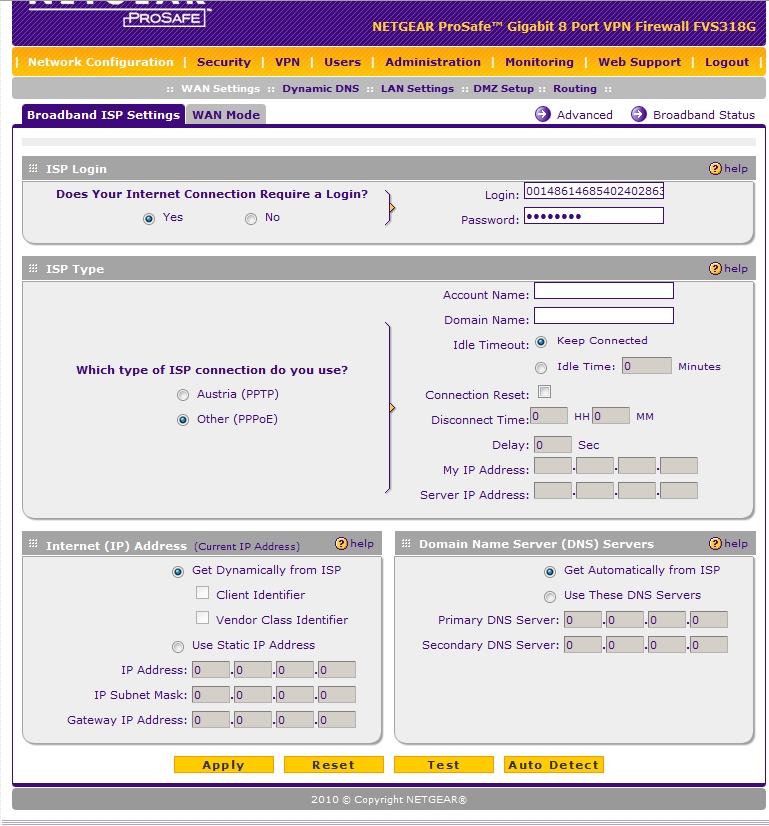Viewport: 769px width, 826px height.
Task: Go to WAN Settings submenu
Action: tap(220, 88)
